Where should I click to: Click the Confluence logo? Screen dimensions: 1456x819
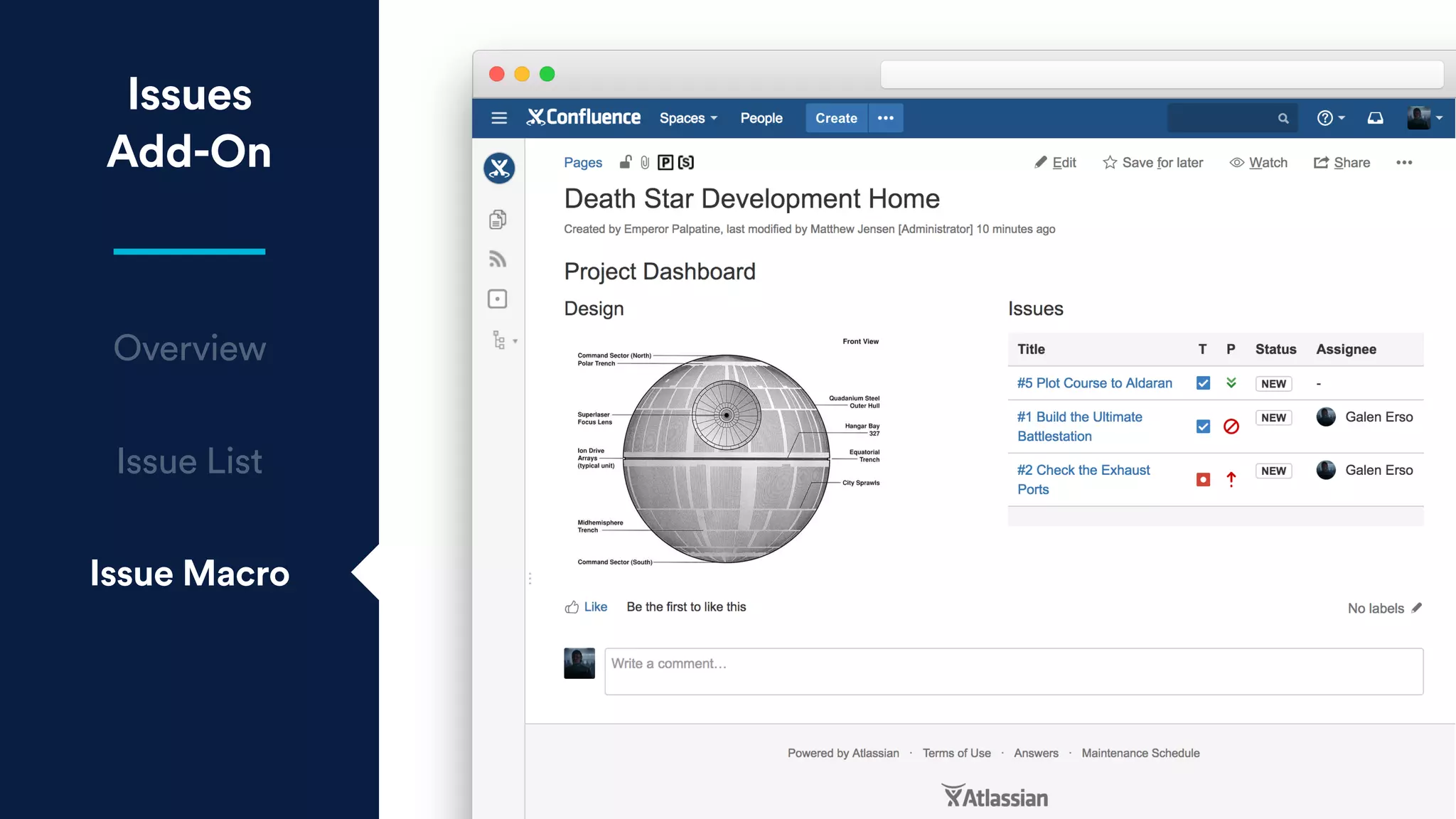tap(583, 117)
